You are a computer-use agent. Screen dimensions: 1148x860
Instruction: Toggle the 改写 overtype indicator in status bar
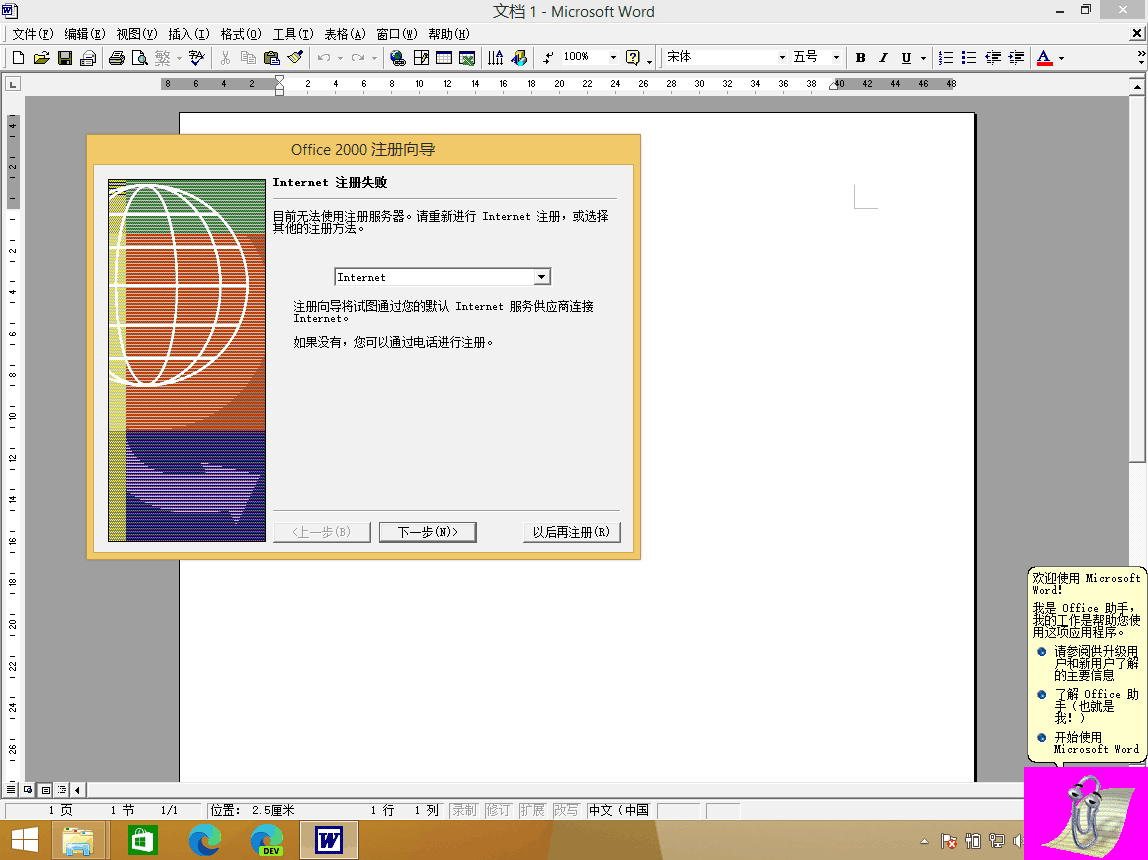[x=566, y=810]
